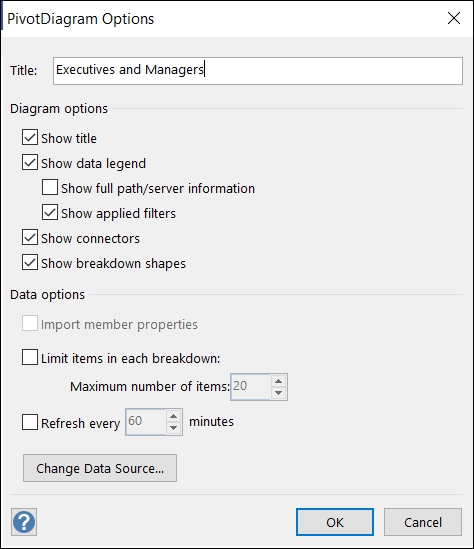474x549 pixels.
Task: Open the Help icon button
Action: click(x=24, y=522)
